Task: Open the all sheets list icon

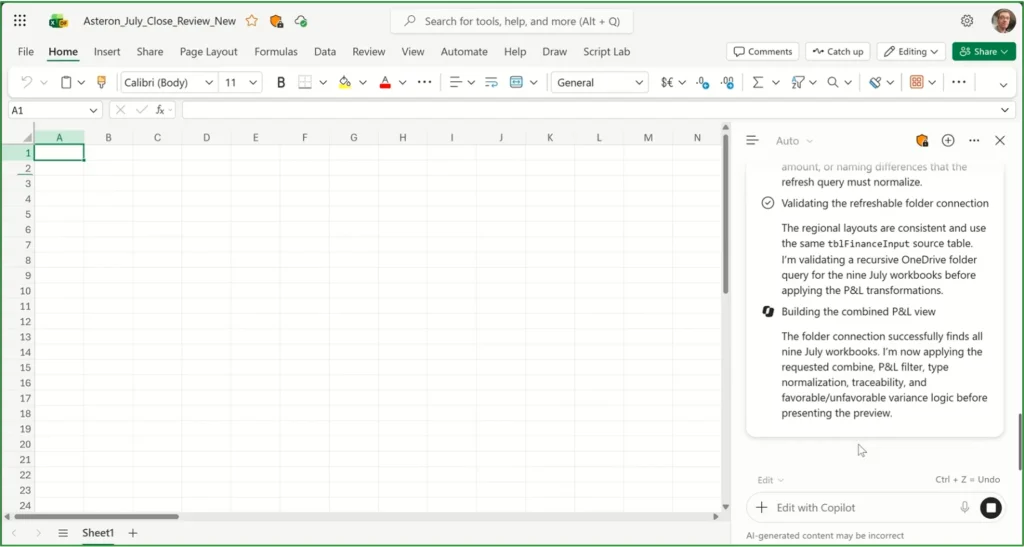Action: (63, 533)
